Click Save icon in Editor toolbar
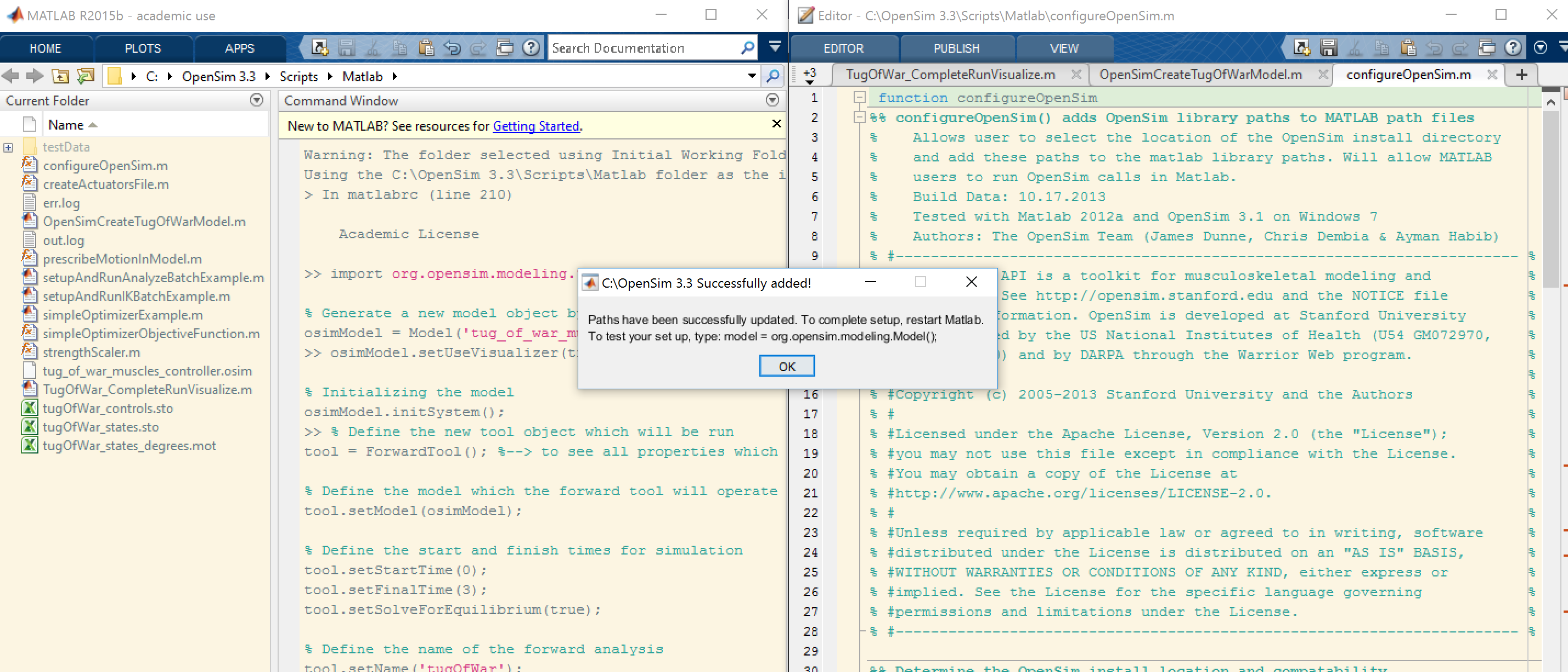1568x672 pixels. (1329, 48)
